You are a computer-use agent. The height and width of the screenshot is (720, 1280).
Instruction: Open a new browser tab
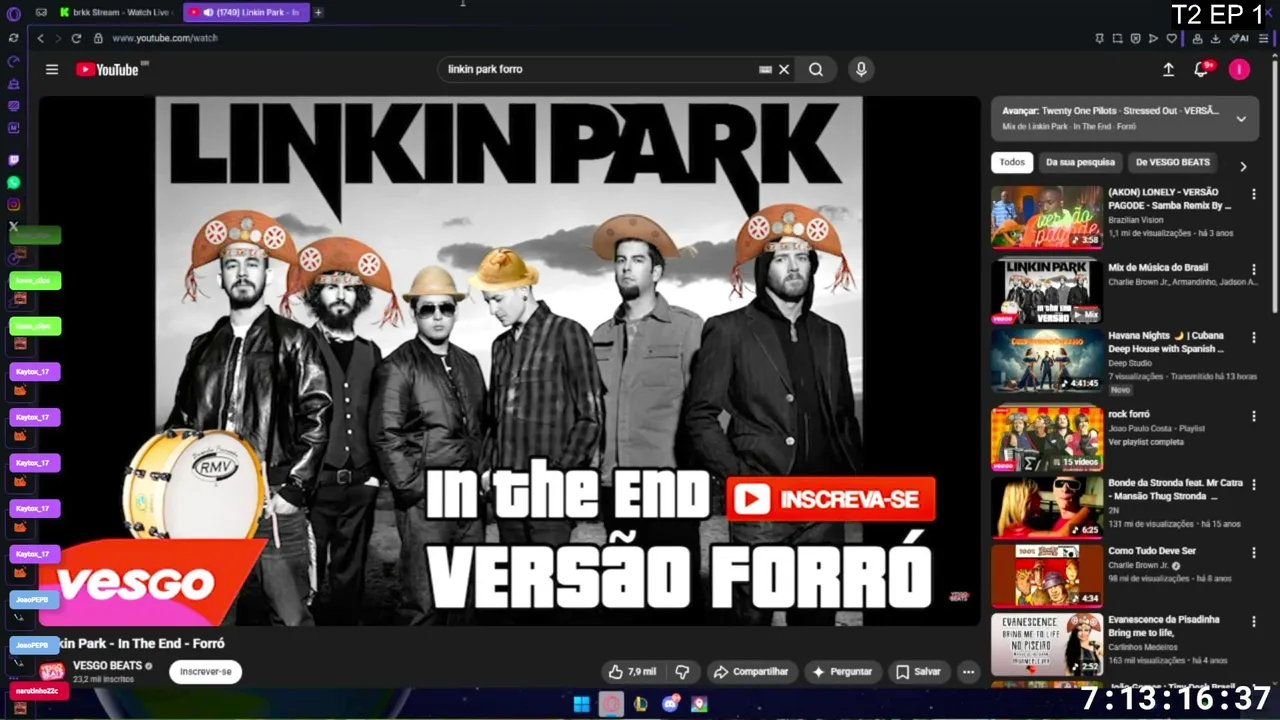[318, 12]
